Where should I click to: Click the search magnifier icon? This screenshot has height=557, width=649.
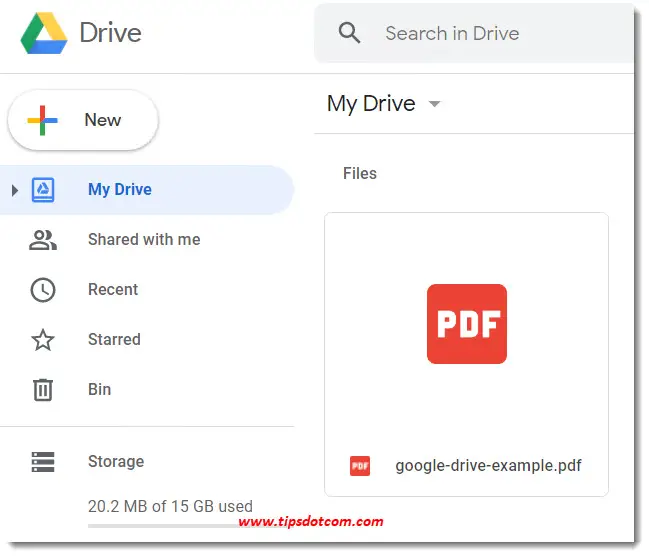click(x=349, y=33)
